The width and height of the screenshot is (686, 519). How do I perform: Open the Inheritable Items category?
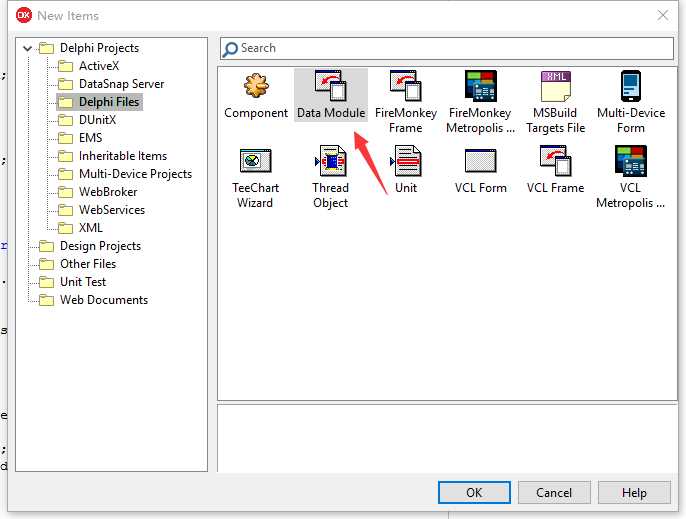click(x=123, y=156)
